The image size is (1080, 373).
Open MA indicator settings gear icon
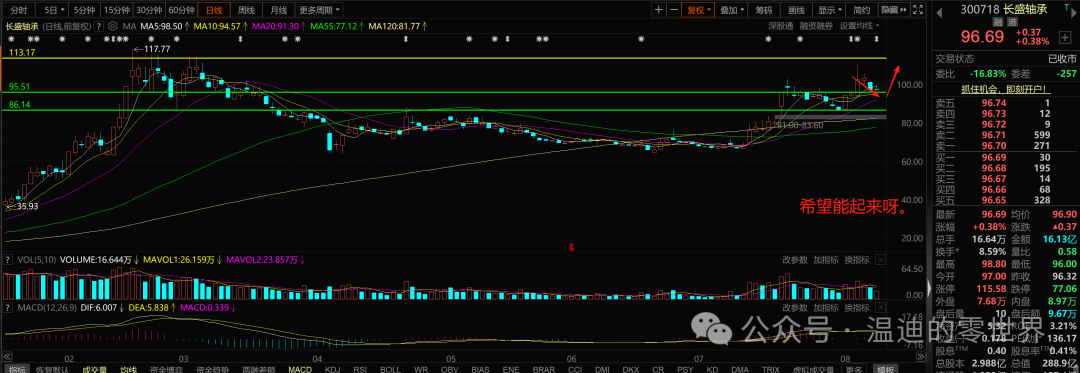coord(112,26)
